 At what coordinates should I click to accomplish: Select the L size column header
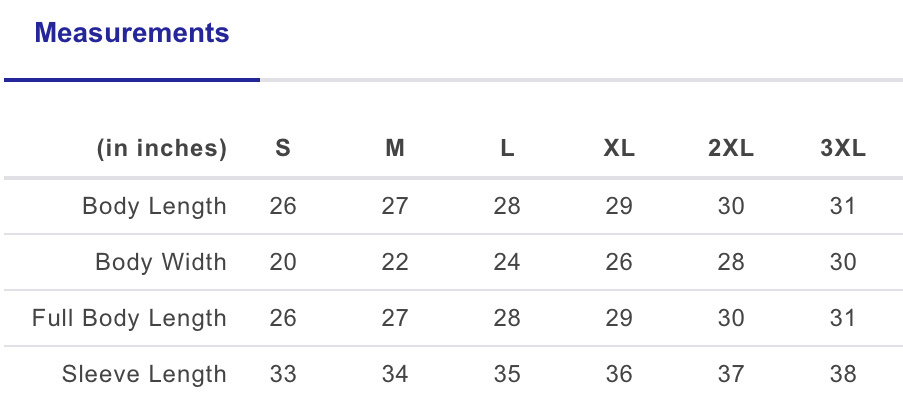[507, 149]
